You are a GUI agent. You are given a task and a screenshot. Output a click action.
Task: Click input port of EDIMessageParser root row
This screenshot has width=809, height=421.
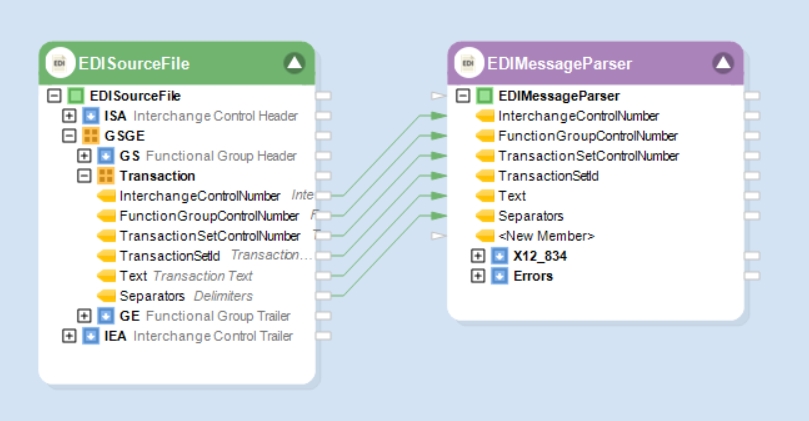click(x=438, y=96)
